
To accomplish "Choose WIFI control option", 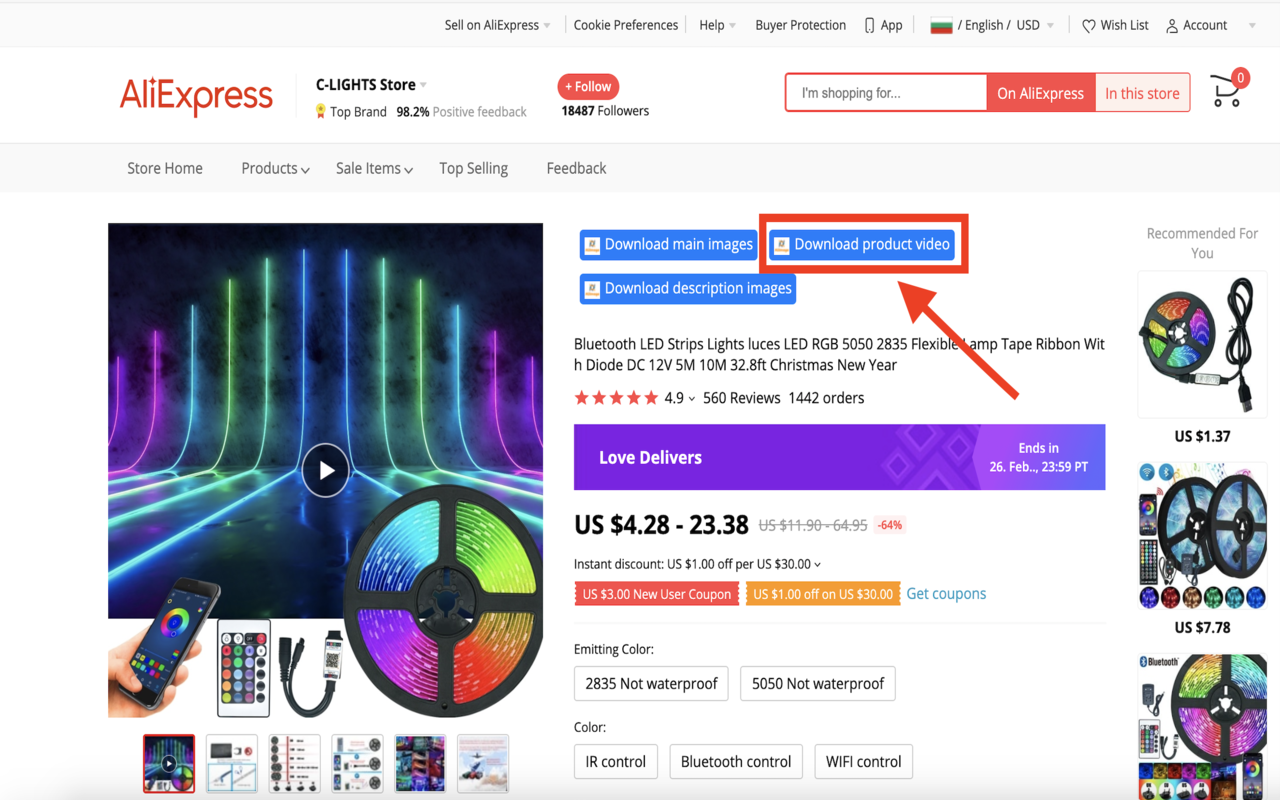I will 864,762.
